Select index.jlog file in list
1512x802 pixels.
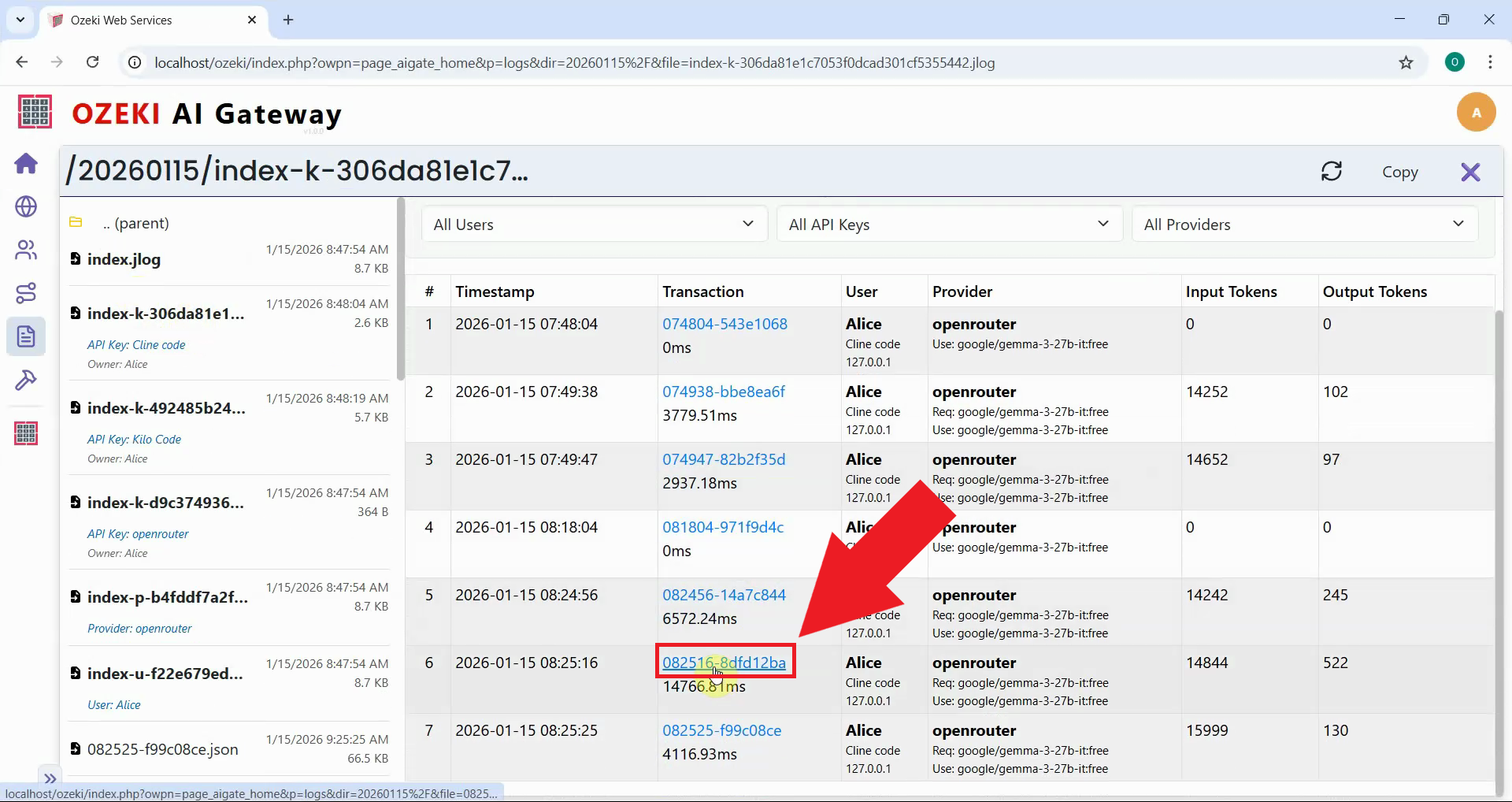124,259
